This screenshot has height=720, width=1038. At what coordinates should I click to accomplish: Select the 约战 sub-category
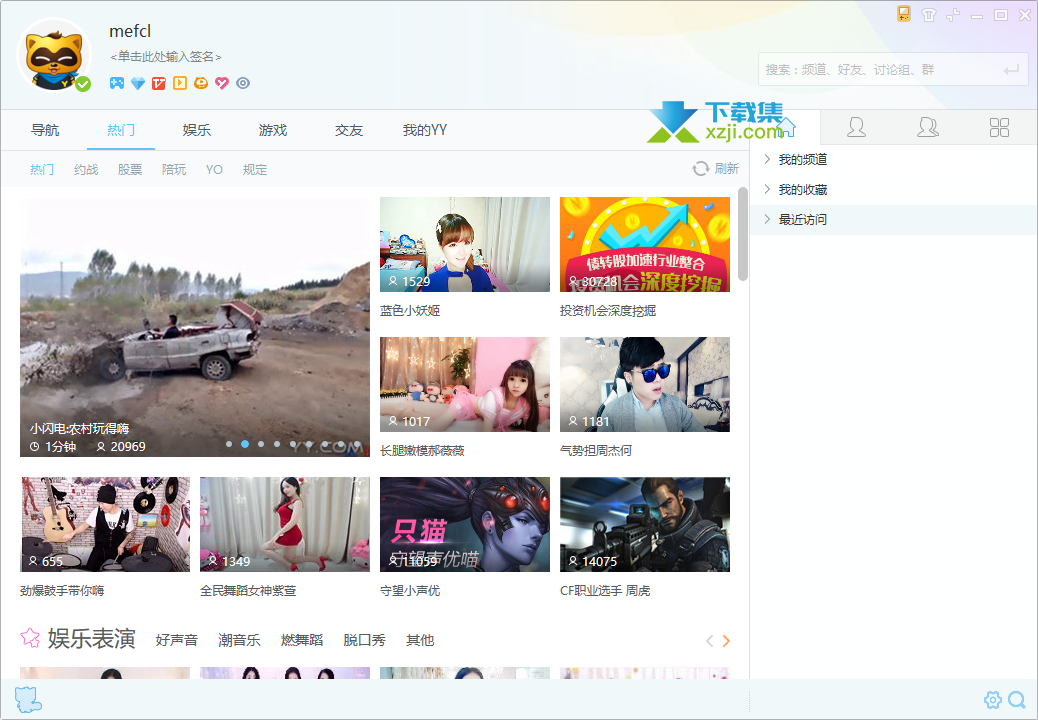point(86,169)
